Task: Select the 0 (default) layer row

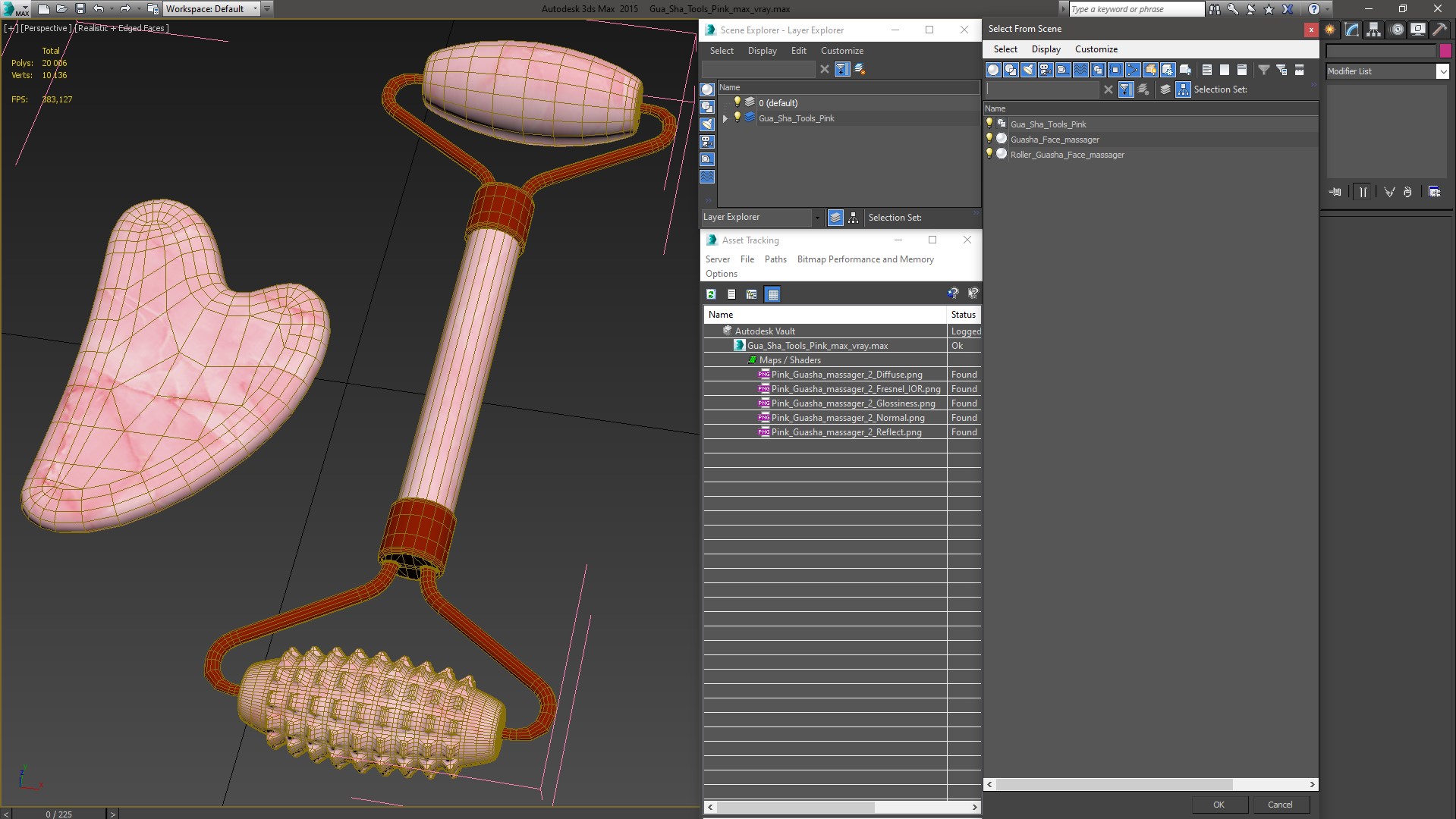Action: click(x=849, y=103)
